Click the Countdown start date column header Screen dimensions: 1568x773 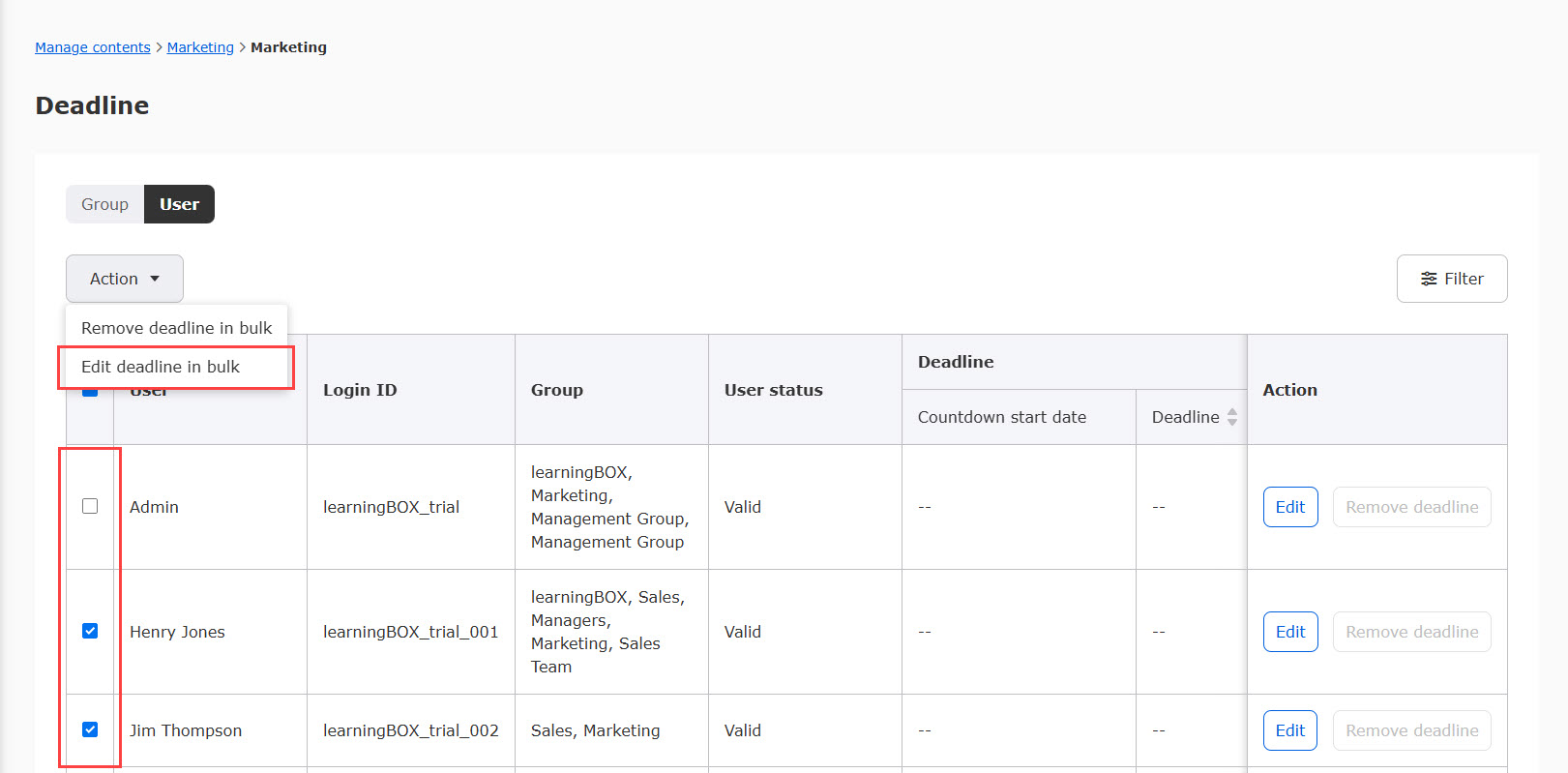coord(1001,417)
